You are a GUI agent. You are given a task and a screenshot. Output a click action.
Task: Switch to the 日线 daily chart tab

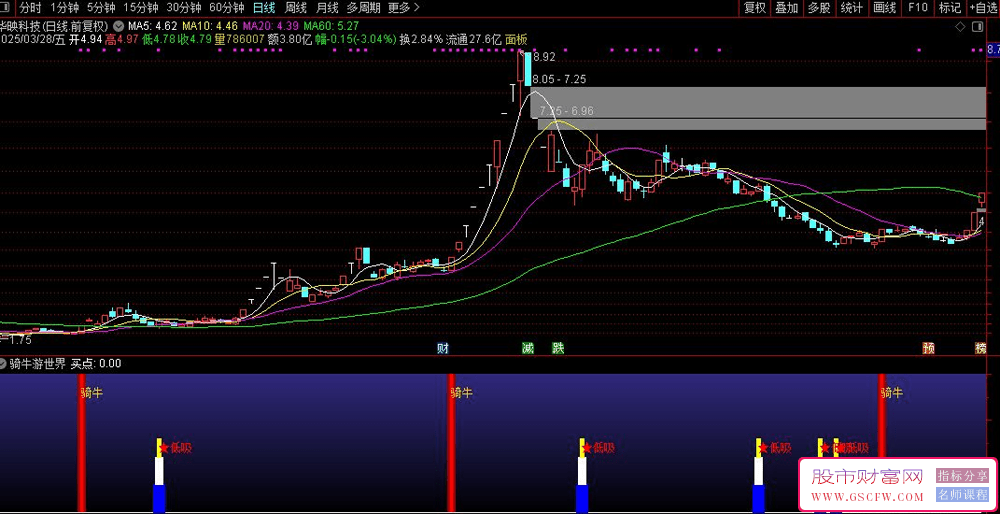pos(264,8)
